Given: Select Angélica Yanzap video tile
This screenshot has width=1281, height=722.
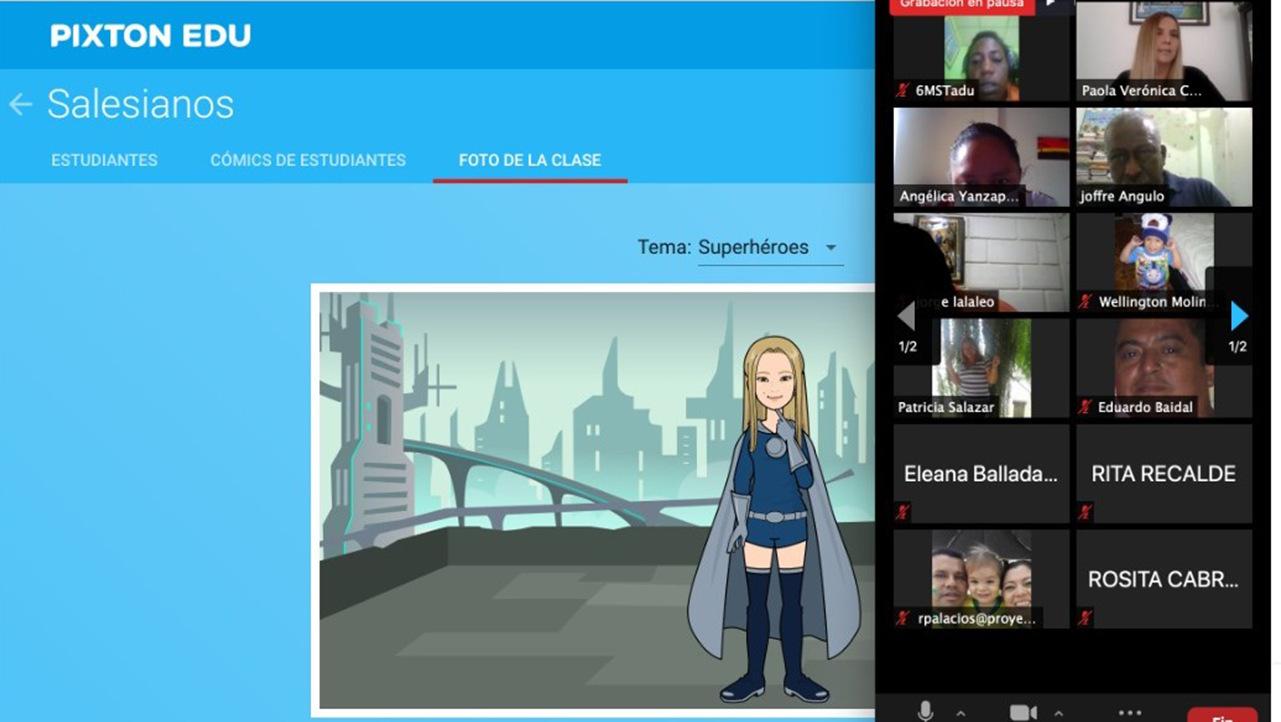Looking at the screenshot, I should (981, 157).
